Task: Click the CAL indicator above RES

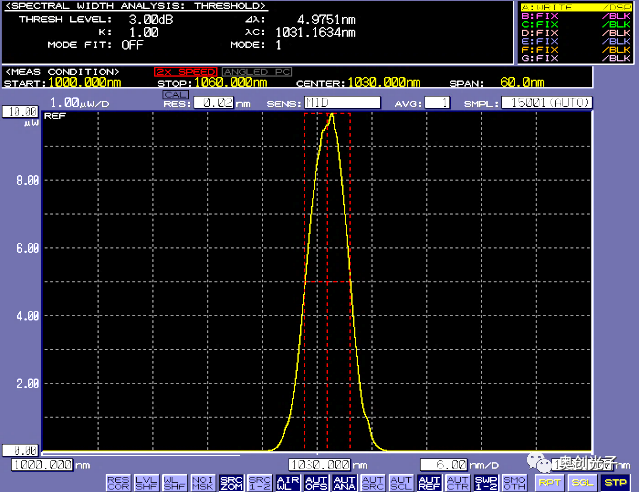Action: (176, 95)
